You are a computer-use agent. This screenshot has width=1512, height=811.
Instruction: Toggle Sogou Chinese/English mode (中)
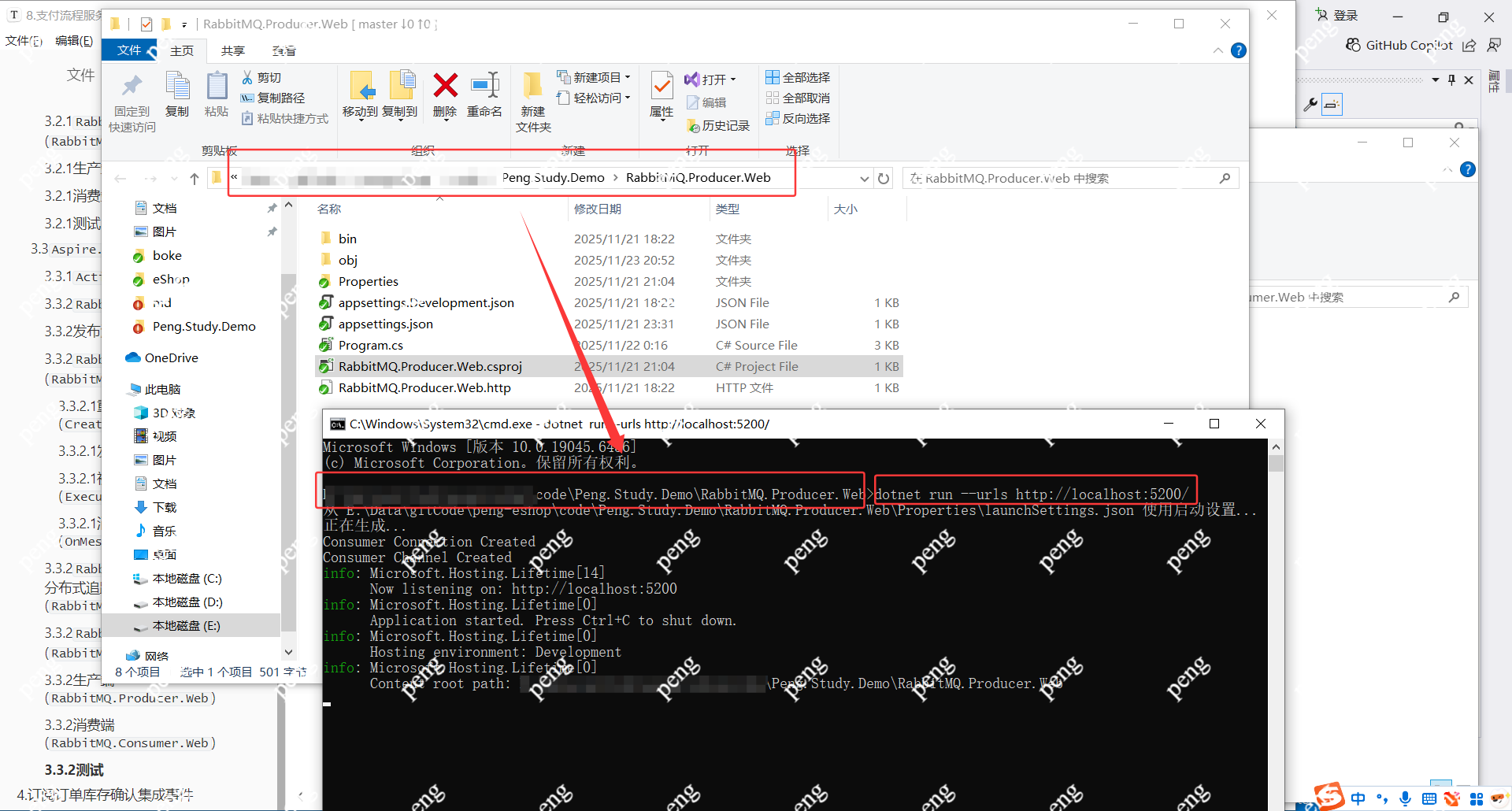click(1358, 798)
